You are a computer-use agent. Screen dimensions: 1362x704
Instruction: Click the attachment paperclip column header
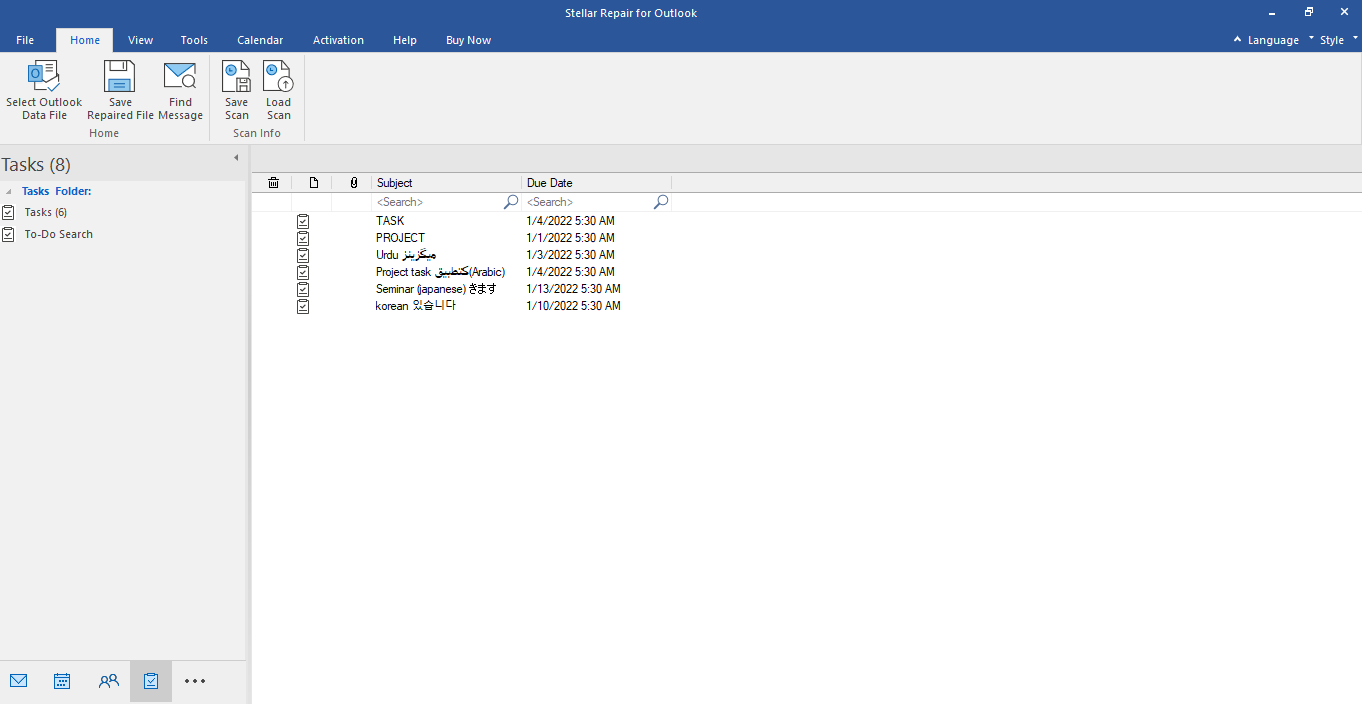[x=353, y=183]
